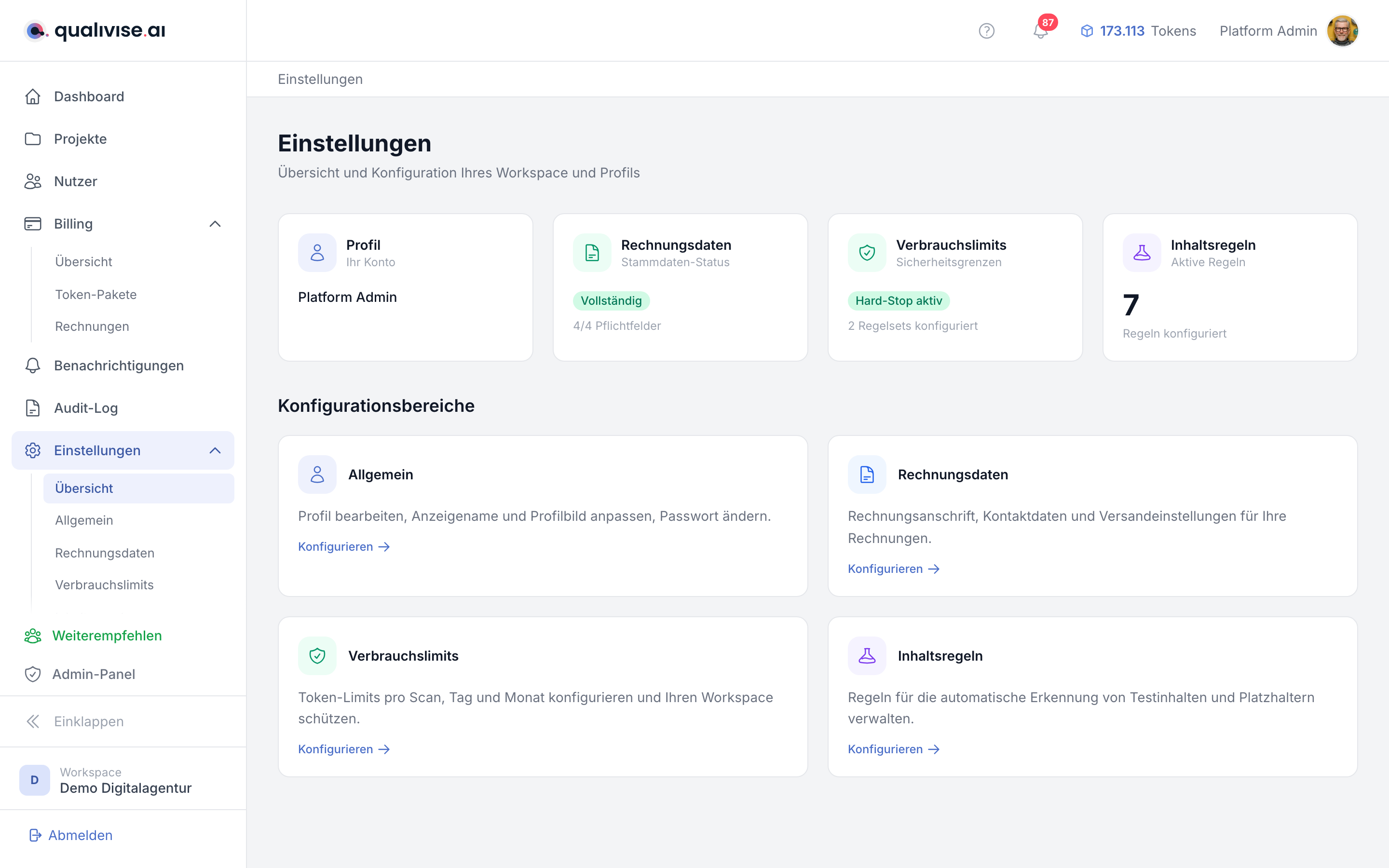
Task: Click the Billing credit card icon
Action: click(x=33, y=224)
